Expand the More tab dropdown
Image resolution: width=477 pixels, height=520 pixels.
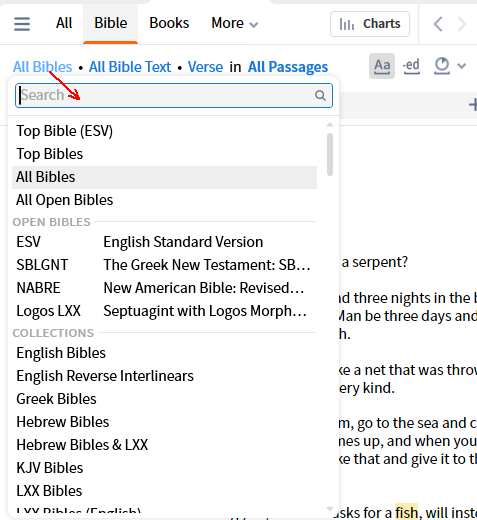click(235, 23)
